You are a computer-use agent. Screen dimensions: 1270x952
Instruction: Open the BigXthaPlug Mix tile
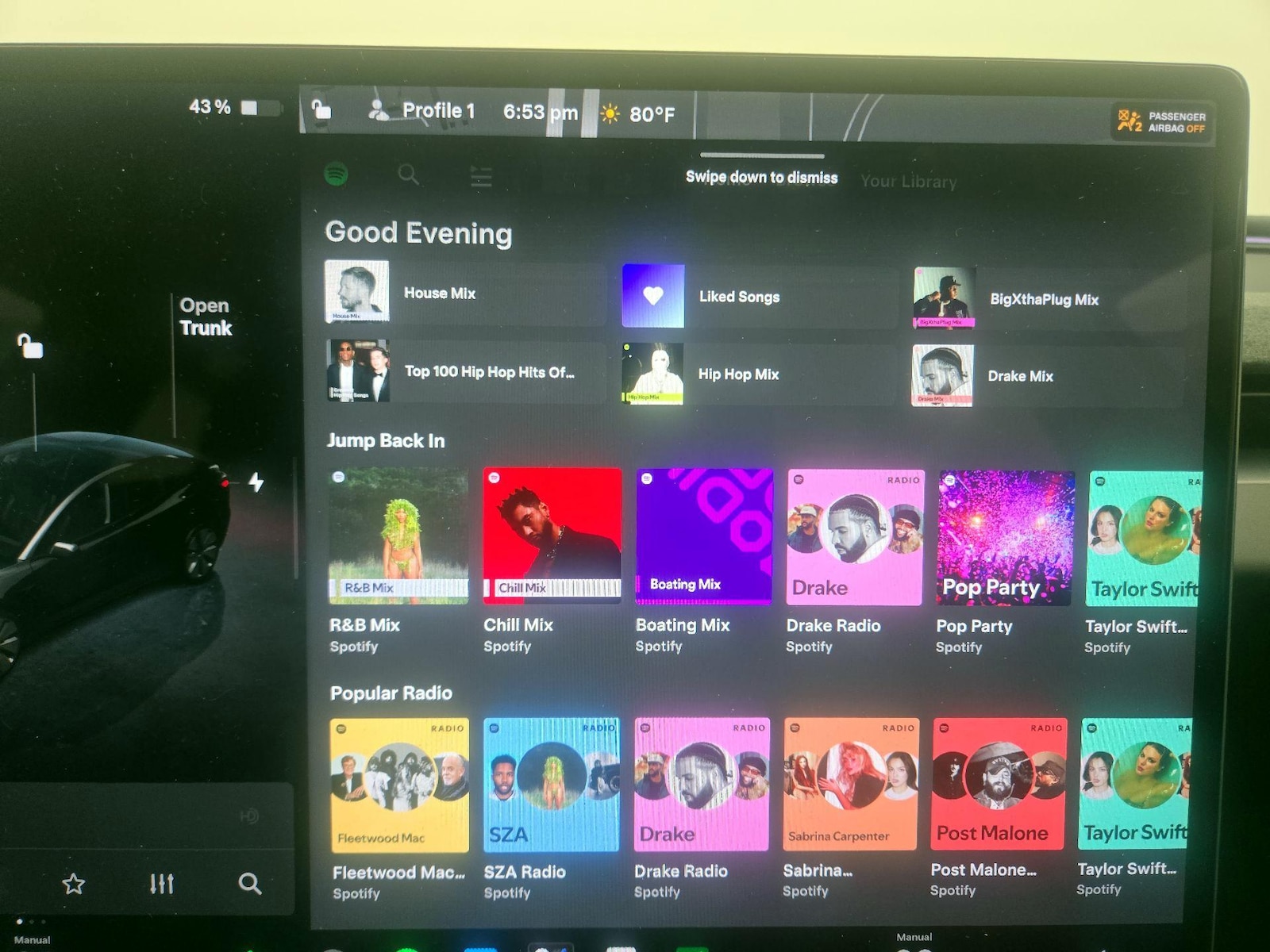1048,299
